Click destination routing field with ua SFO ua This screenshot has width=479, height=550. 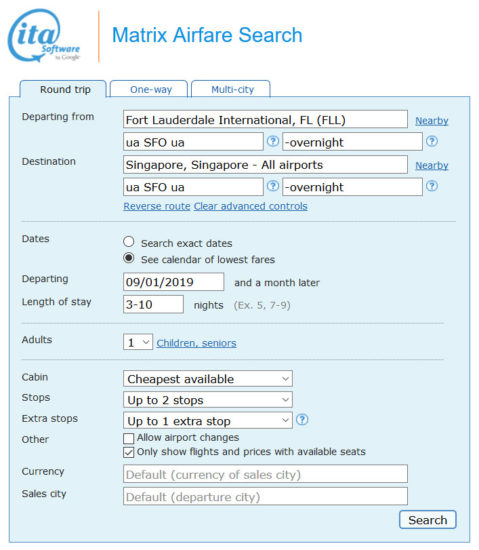[193, 187]
